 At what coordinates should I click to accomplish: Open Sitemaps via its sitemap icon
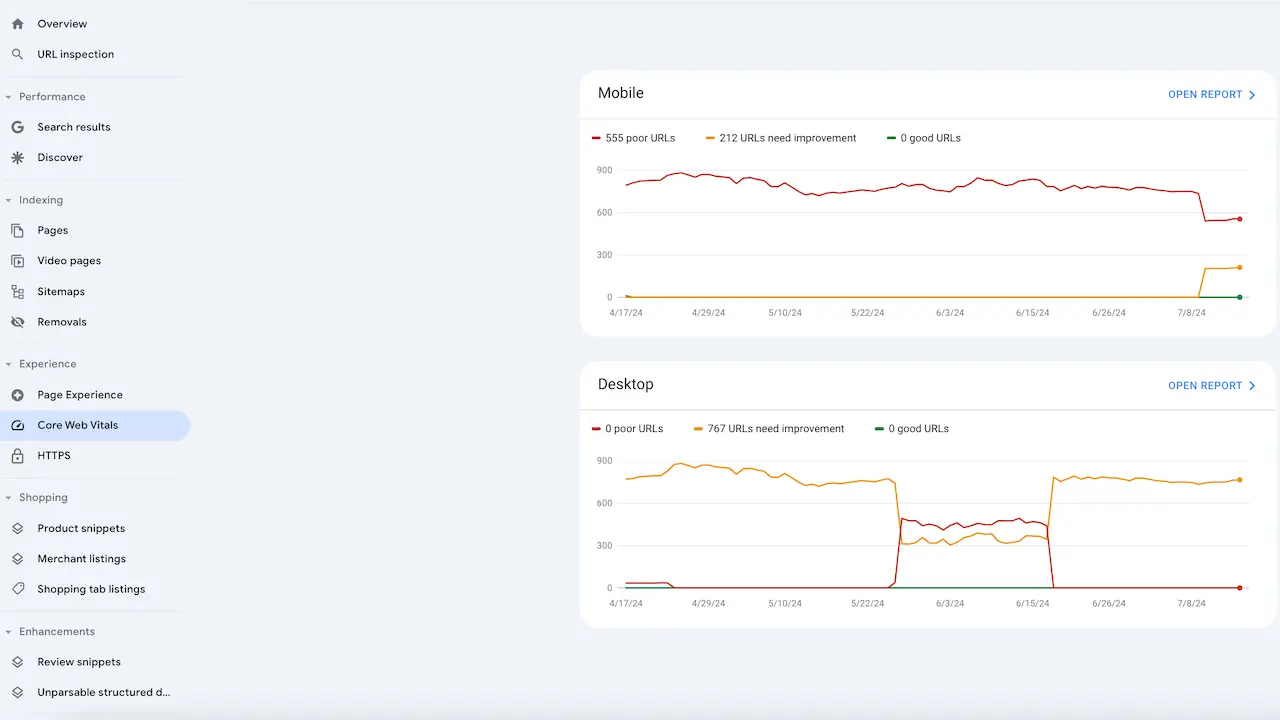pyautogui.click(x=18, y=291)
